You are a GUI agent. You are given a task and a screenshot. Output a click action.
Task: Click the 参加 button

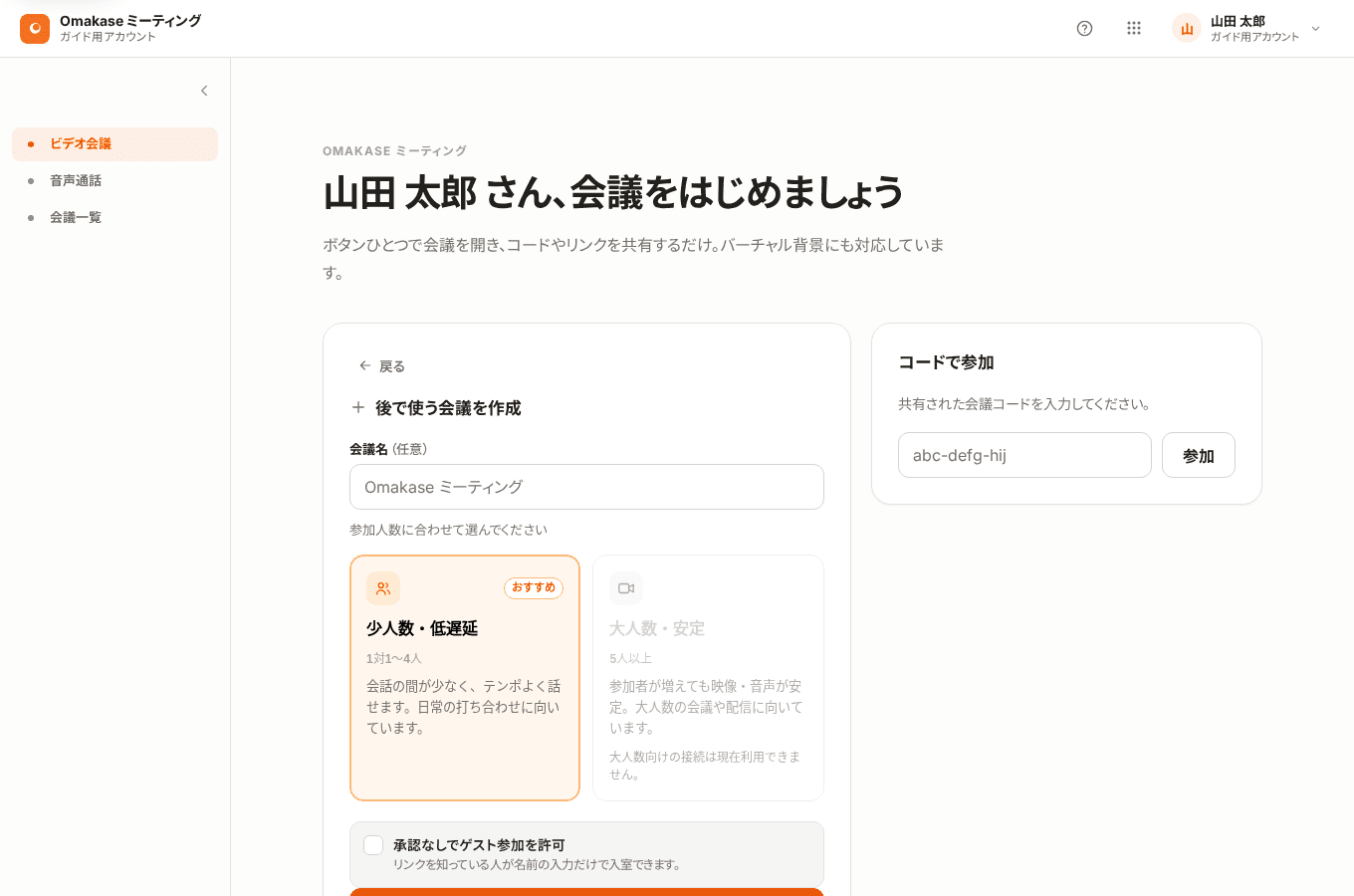click(1199, 455)
